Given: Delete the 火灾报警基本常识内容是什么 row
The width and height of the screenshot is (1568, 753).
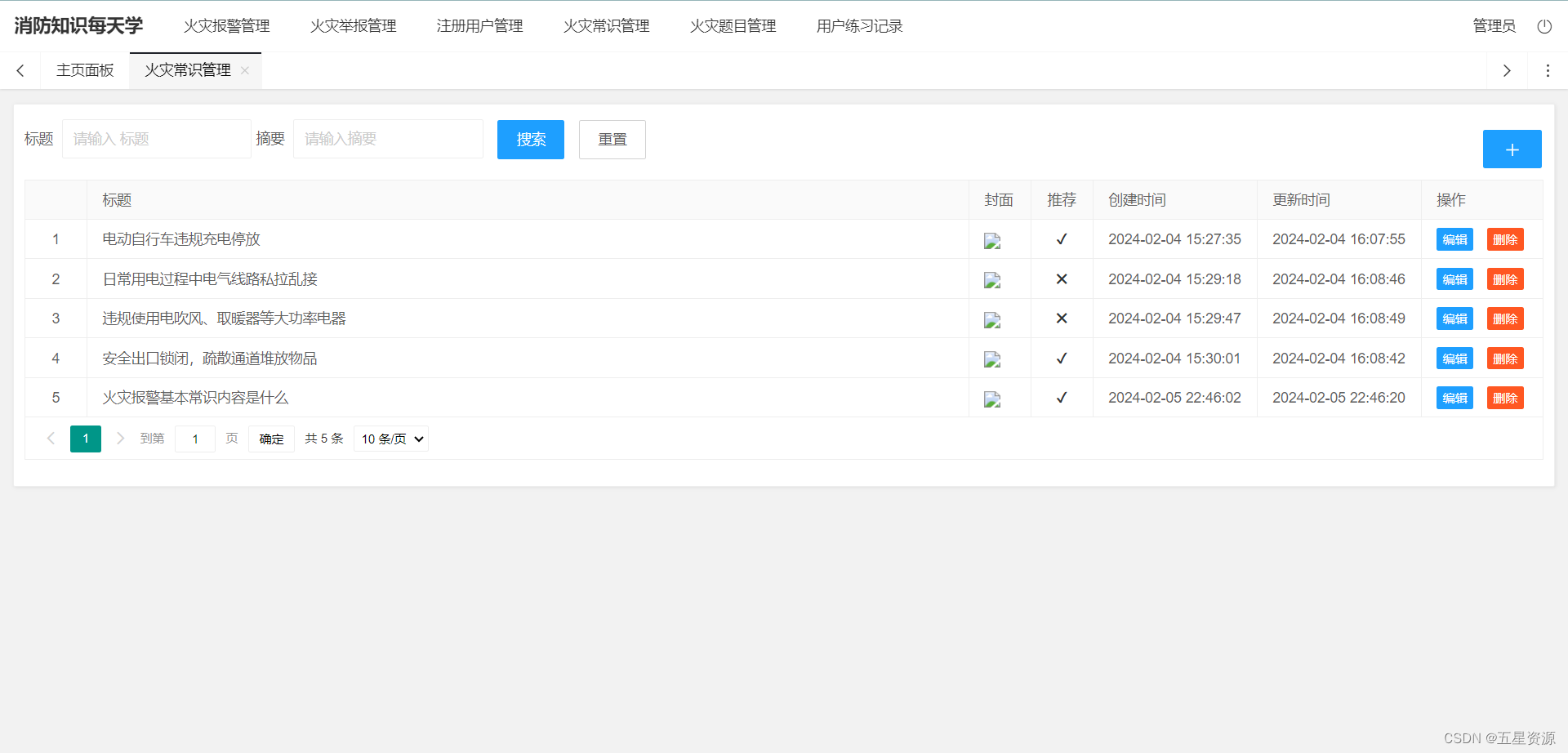Looking at the screenshot, I should click(1505, 398).
